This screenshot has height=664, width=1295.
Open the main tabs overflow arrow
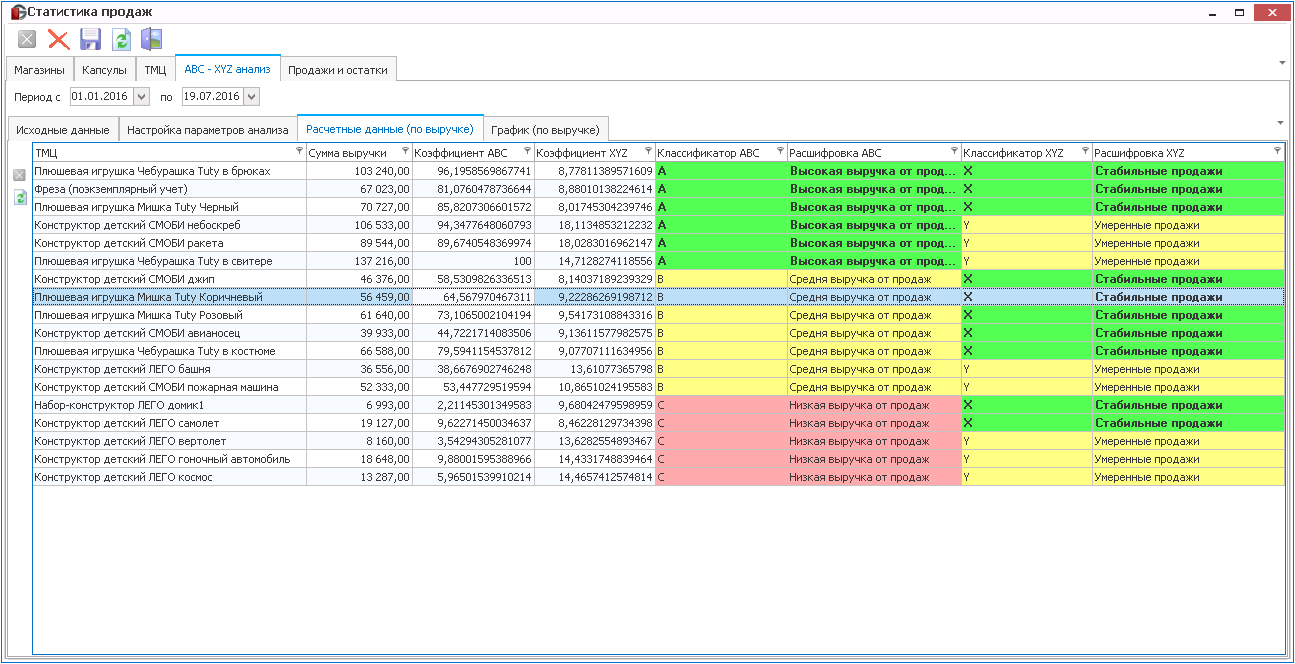pyautogui.click(x=1282, y=62)
